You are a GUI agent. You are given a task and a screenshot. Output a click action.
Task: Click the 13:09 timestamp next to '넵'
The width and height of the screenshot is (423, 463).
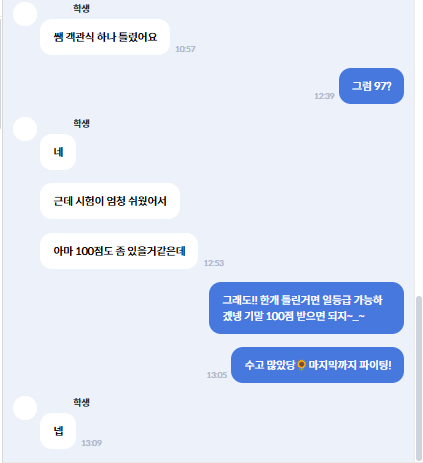pyautogui.click(x=92, y=443)
